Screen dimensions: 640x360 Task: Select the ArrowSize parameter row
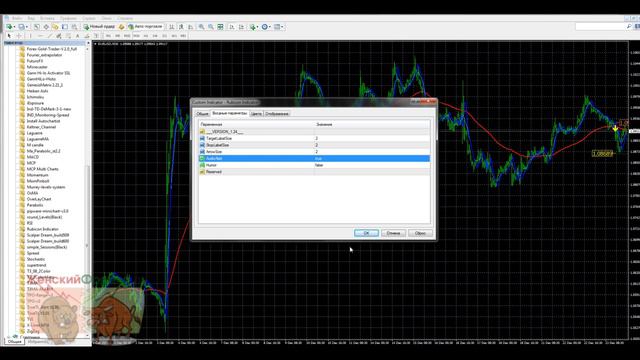tap(314, 151)
